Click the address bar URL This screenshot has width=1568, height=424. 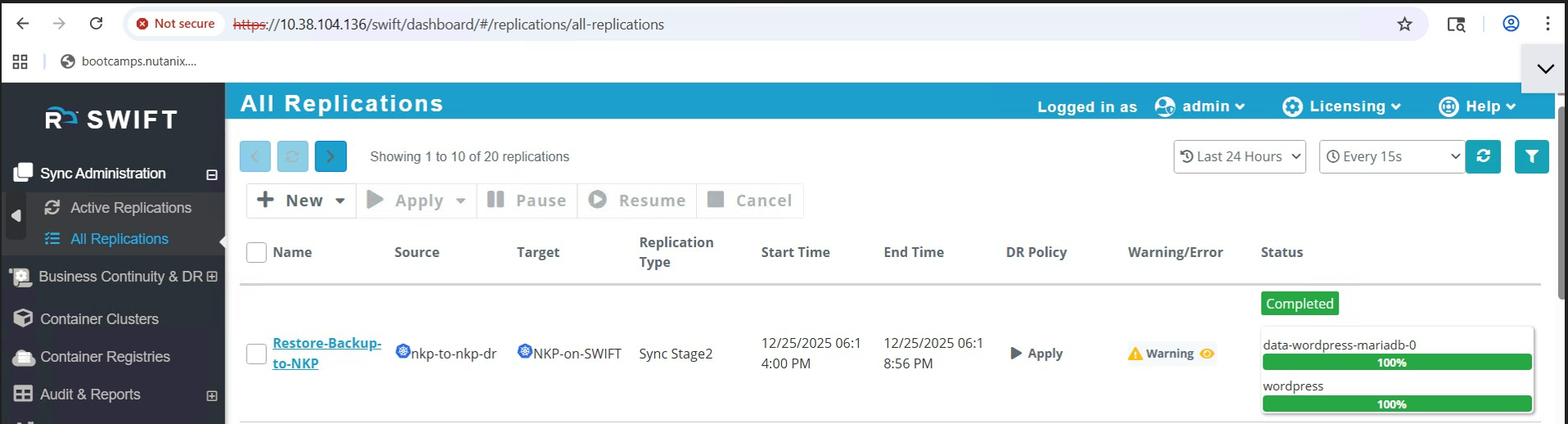tap(449, 25)
